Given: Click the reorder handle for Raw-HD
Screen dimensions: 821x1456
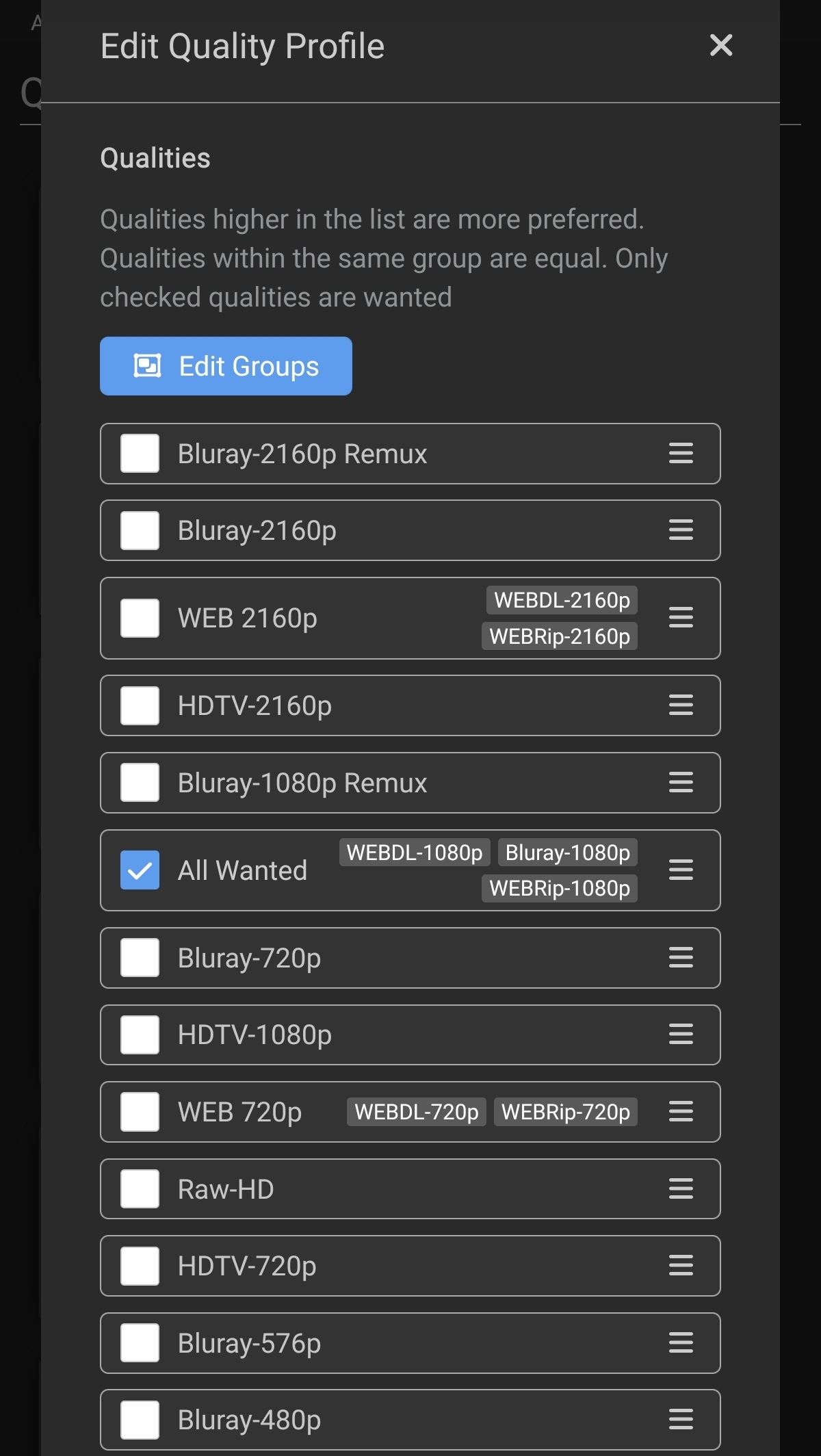Looking at the screenshot, I should pos(681,1189).
